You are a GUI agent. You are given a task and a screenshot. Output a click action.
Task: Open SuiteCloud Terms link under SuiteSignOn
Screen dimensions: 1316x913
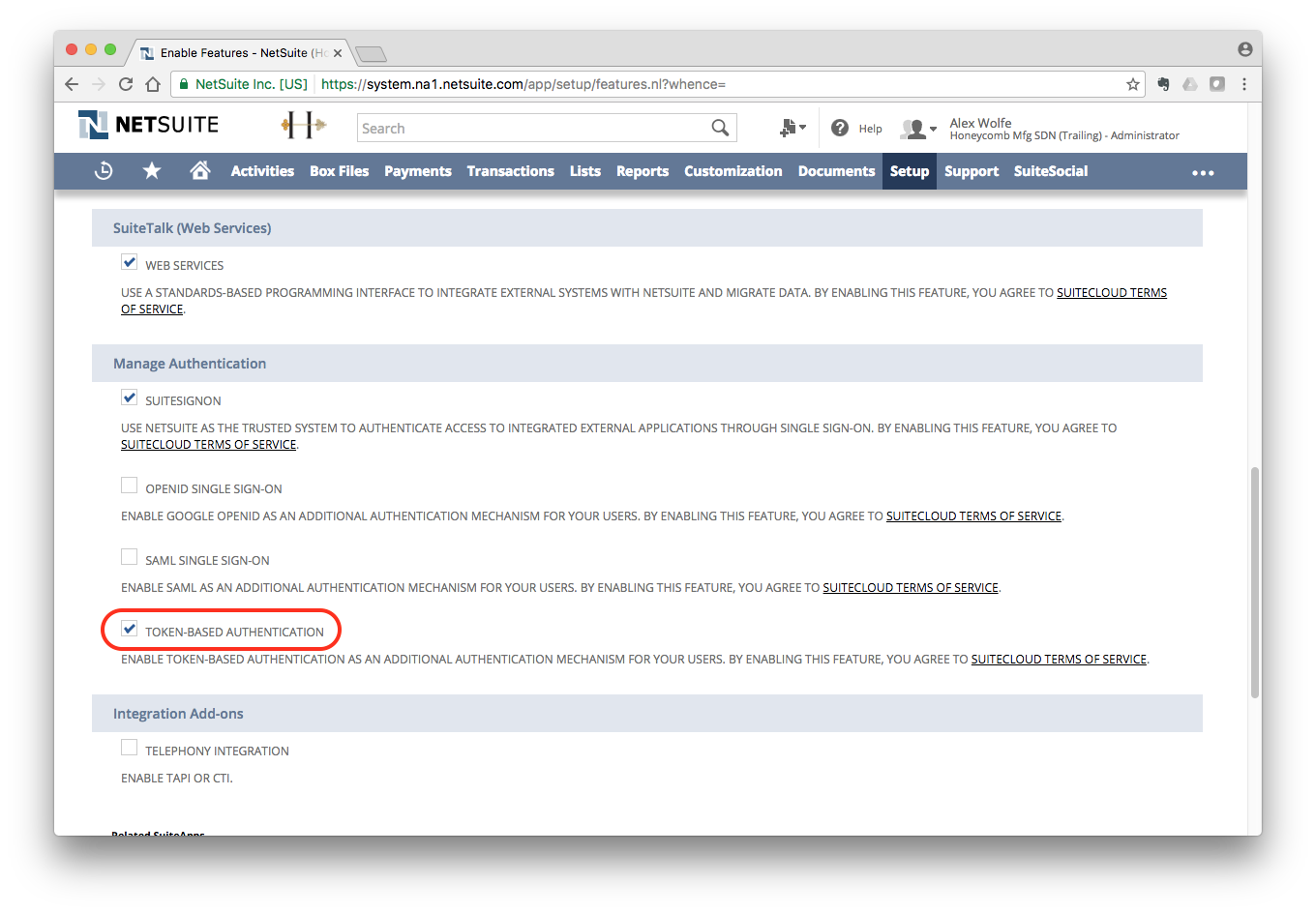208,444
